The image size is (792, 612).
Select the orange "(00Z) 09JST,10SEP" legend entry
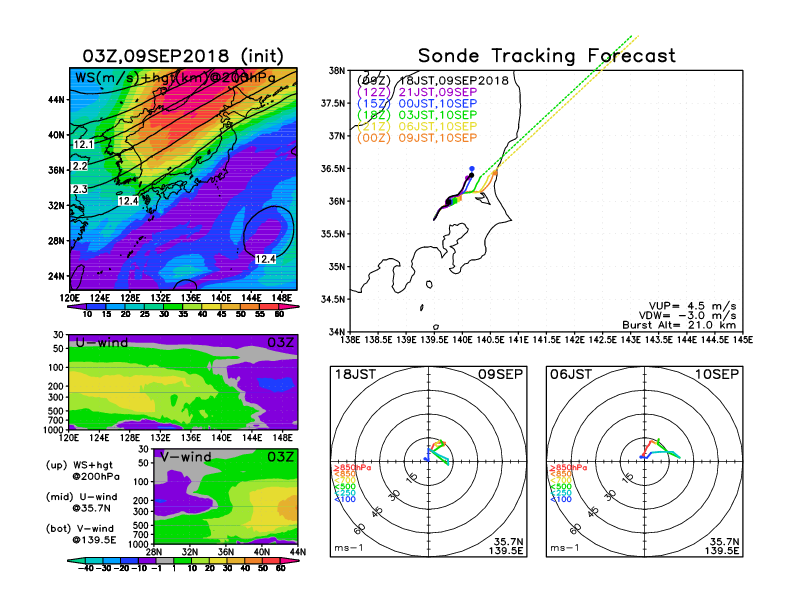click(417, 138)
